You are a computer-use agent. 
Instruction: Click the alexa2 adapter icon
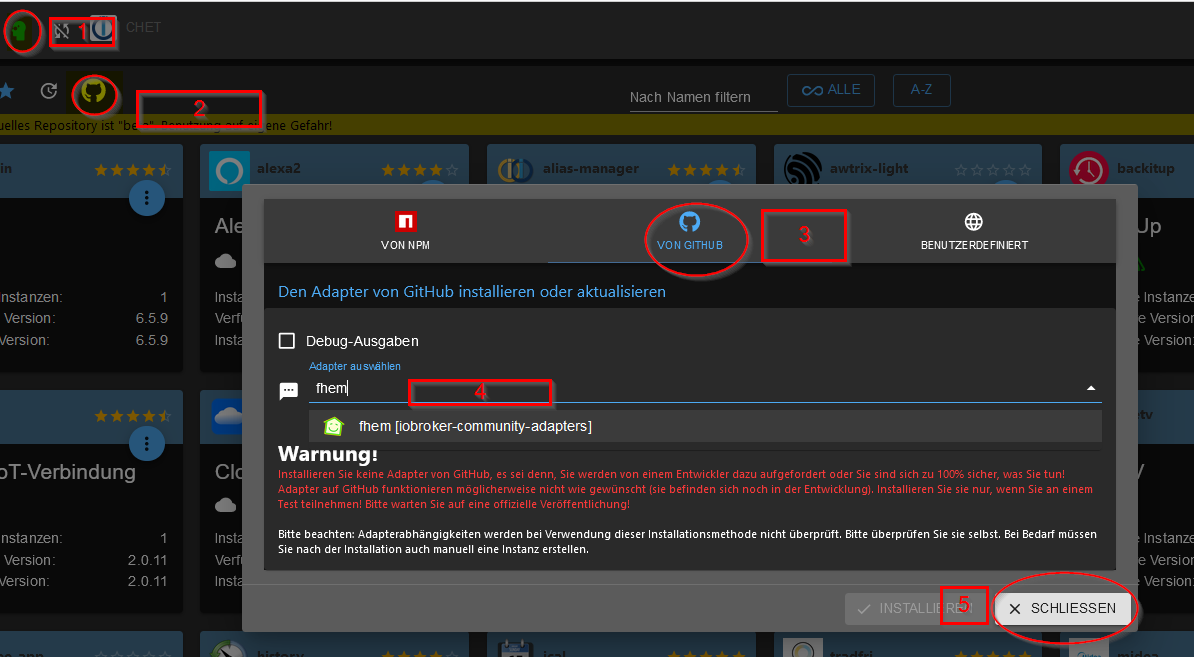tap(228, 170)
